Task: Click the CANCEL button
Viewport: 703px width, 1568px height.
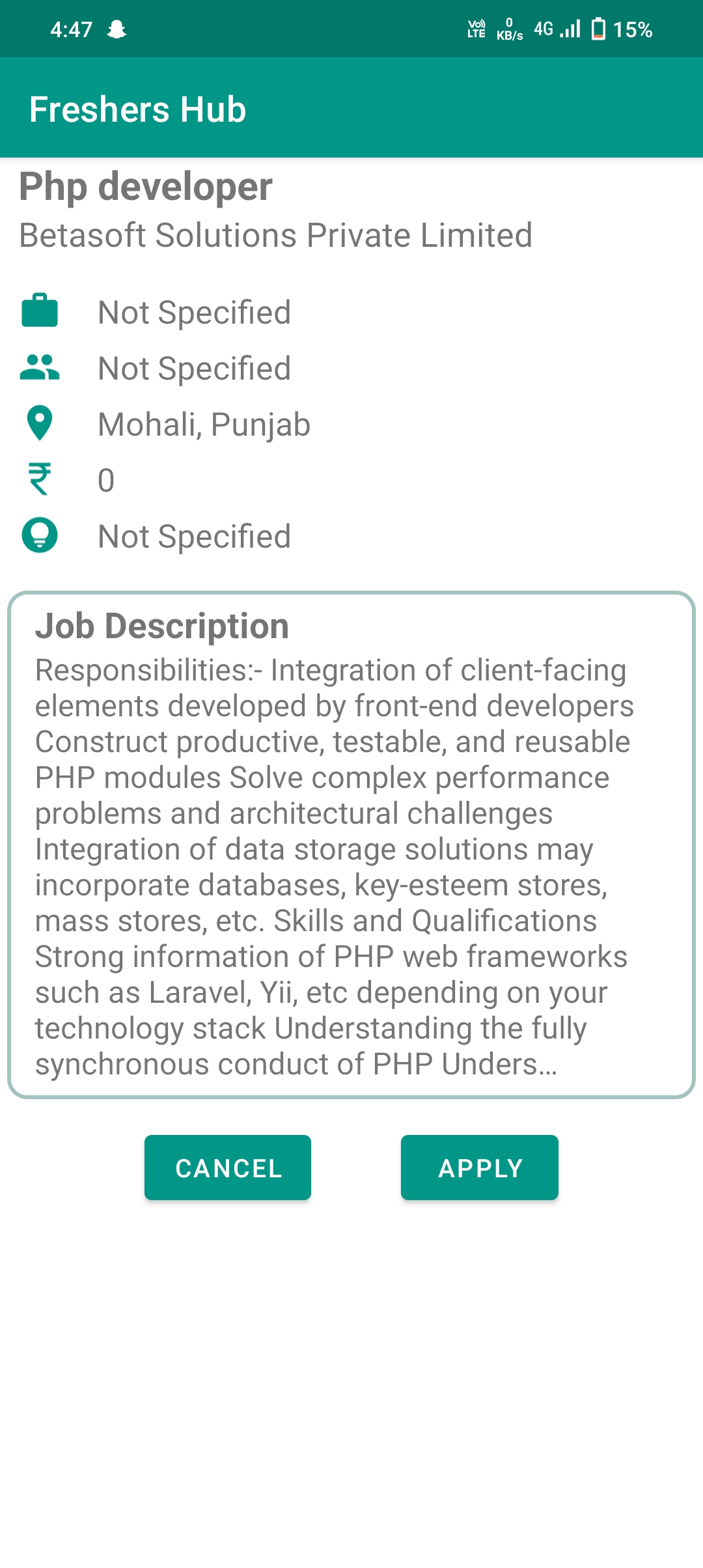Action: (228, 1168)
